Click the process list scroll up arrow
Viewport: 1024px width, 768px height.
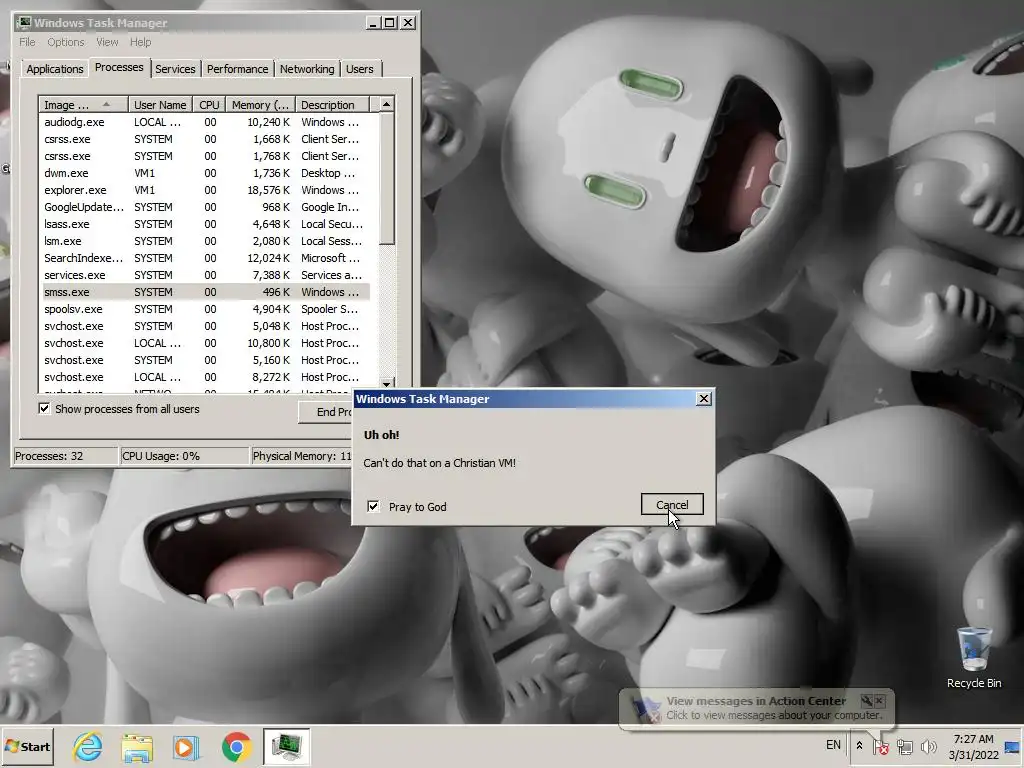387,104
